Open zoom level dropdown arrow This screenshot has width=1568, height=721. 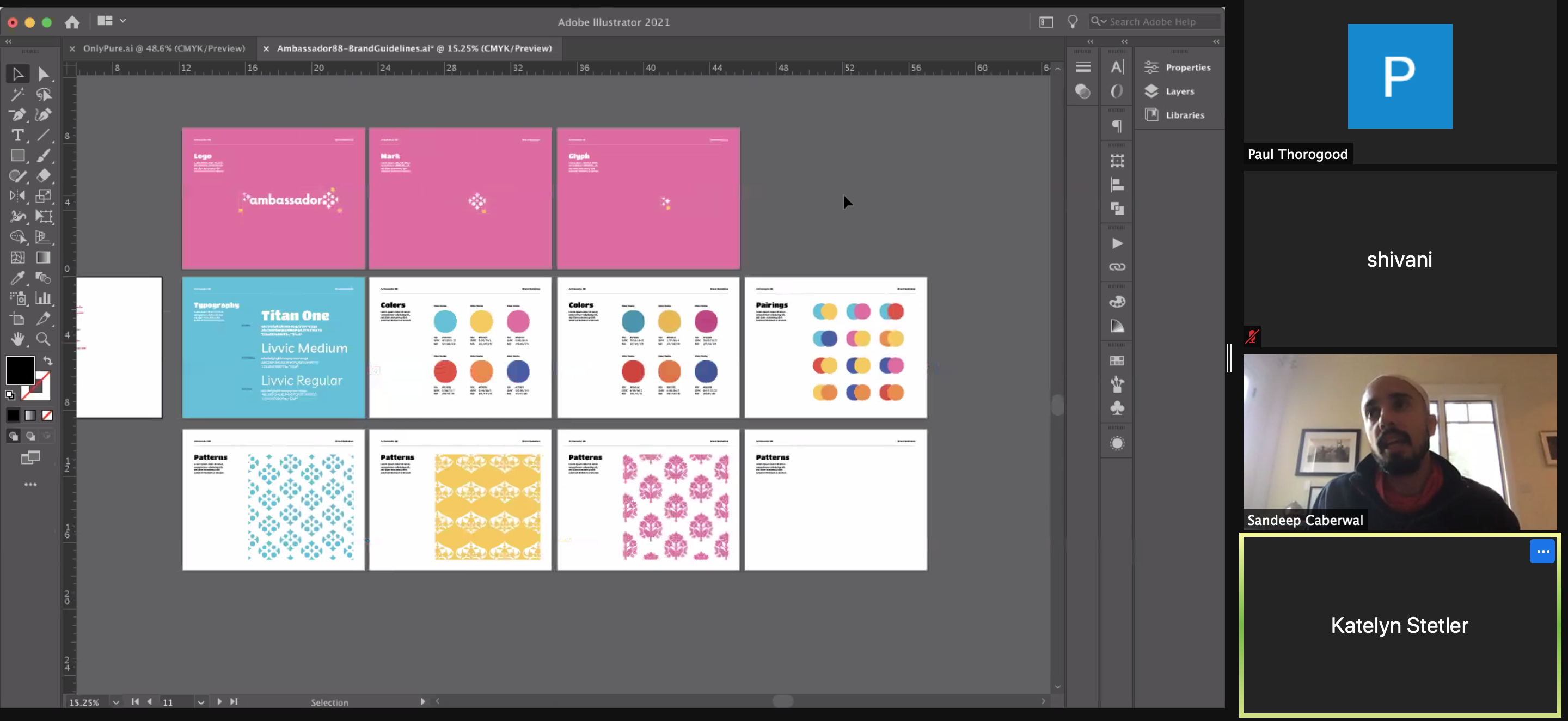coord(115,702)
